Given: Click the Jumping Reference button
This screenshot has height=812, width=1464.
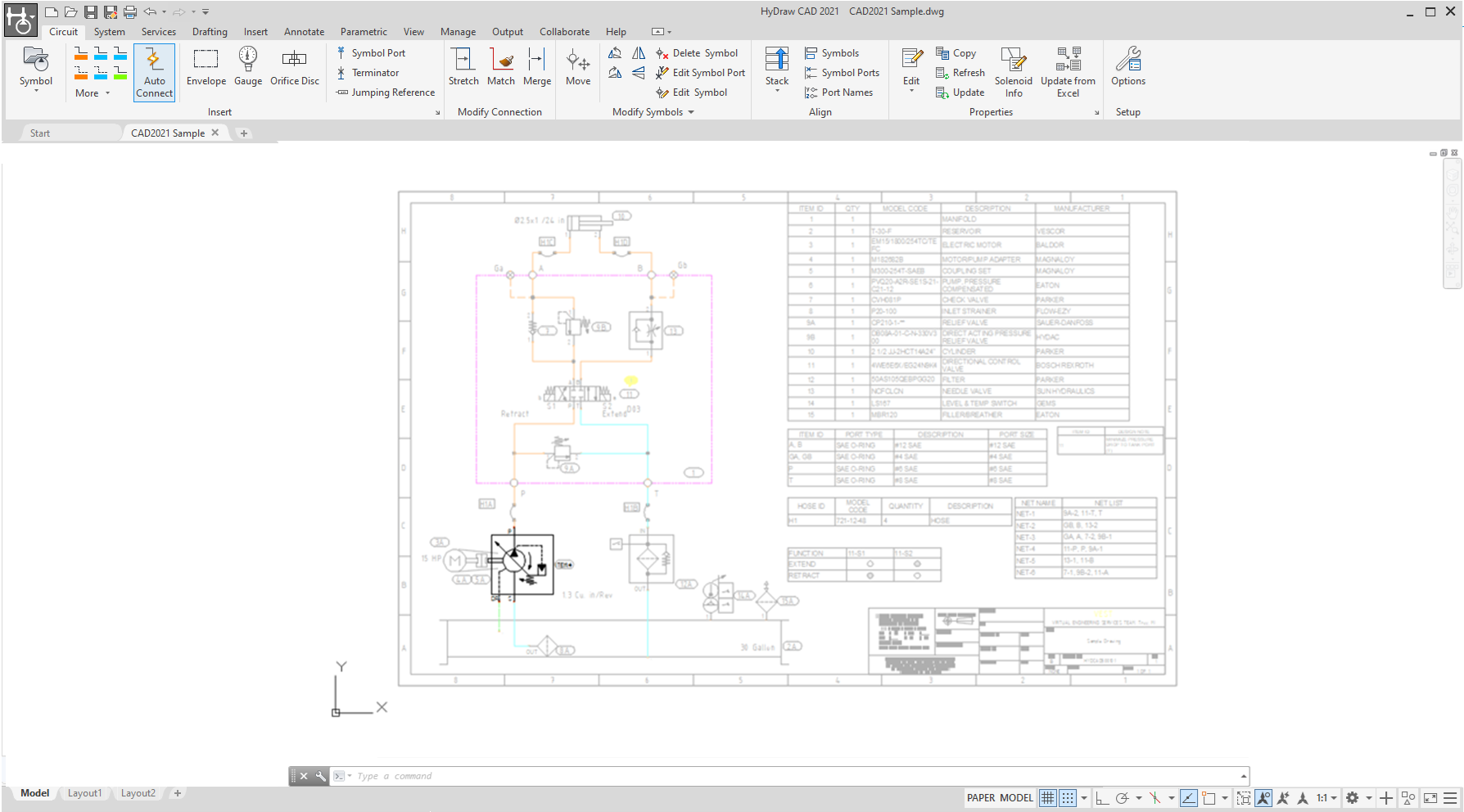Looking at the screenshot, I should [386, 92].
